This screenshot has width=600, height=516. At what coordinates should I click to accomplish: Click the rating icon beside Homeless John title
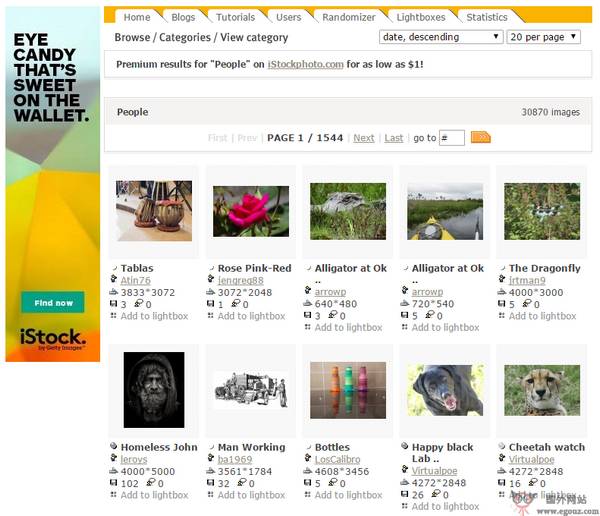(114, 446)
